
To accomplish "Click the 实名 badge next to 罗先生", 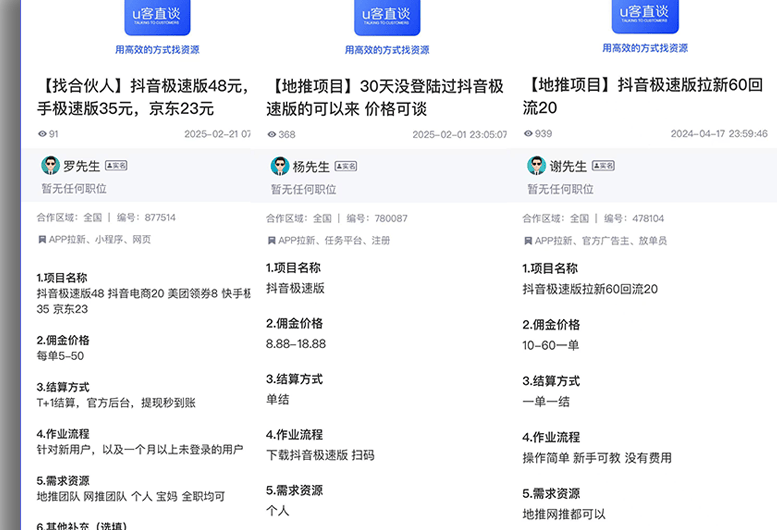I will pyautogui.click(x=115, y=166).
